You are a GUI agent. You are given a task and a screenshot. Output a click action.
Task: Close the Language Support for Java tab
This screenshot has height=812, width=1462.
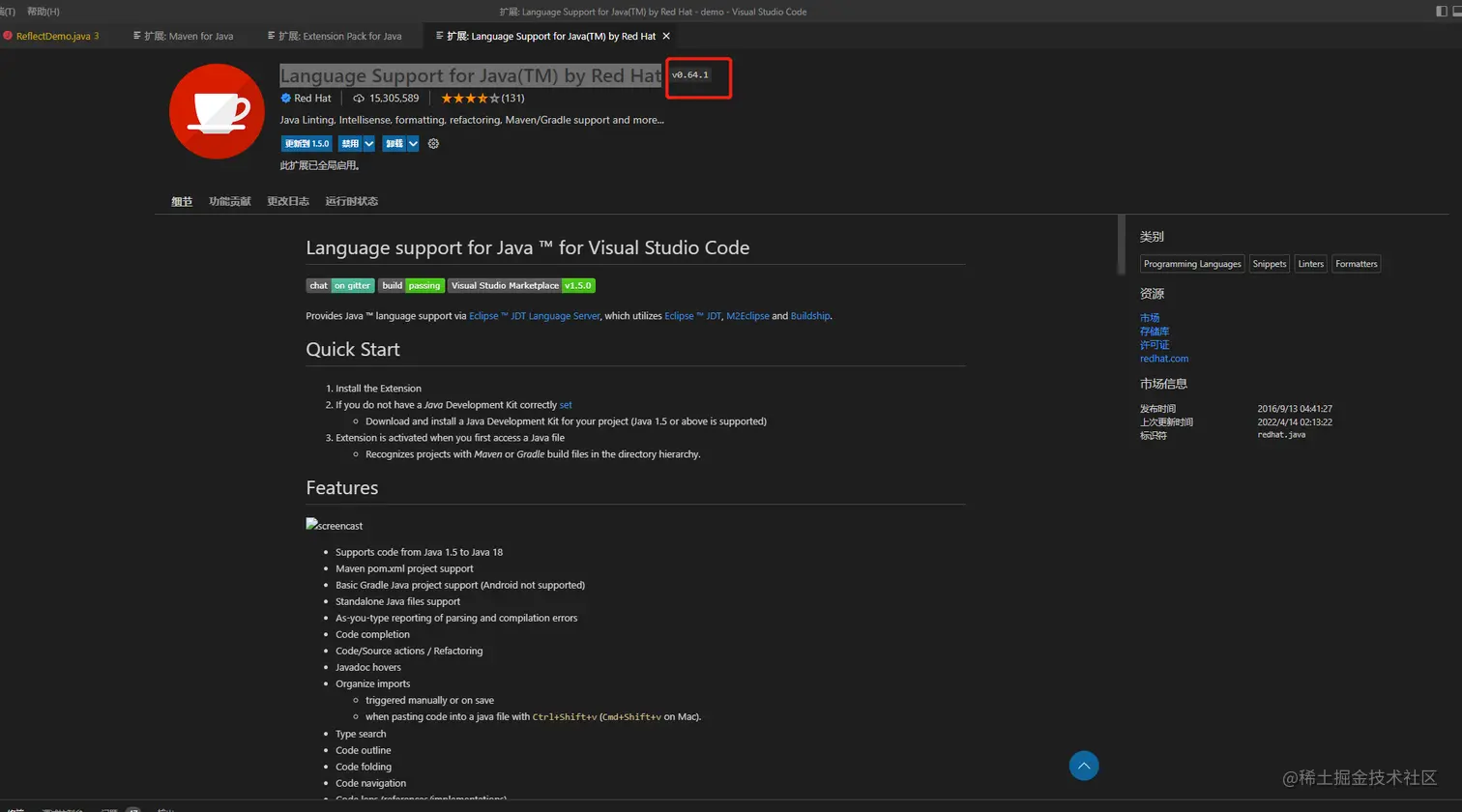point(666,36)
